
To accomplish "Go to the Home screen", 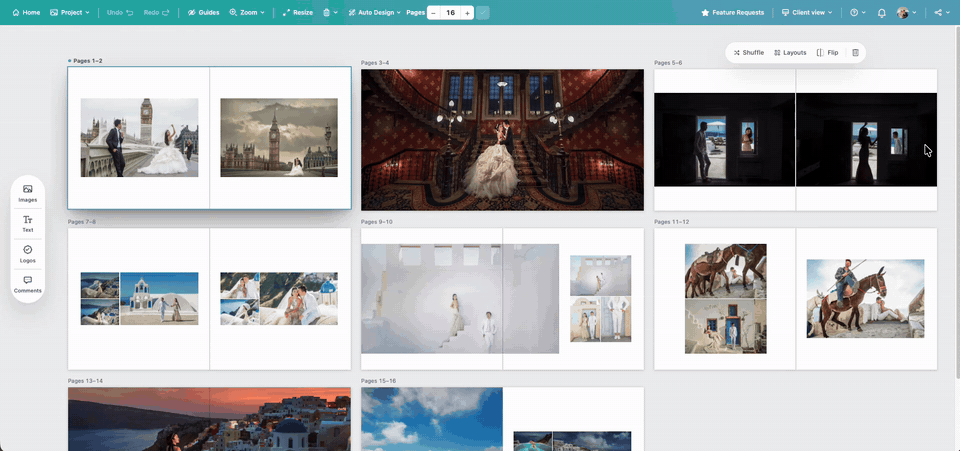I will 26,12.
